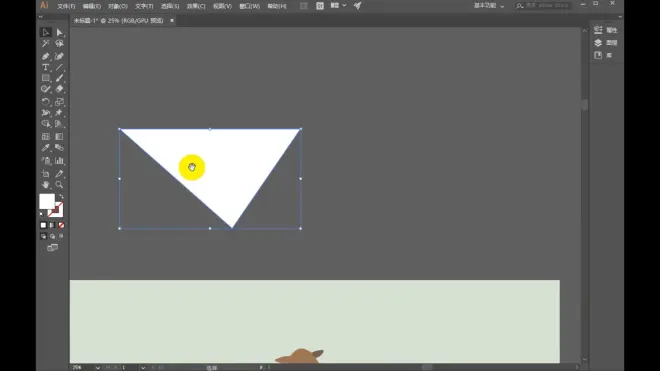Select the Lasso tool
The height and width of the screenshot is (371, 660).
pyautogui.click(x=59, y=43)
